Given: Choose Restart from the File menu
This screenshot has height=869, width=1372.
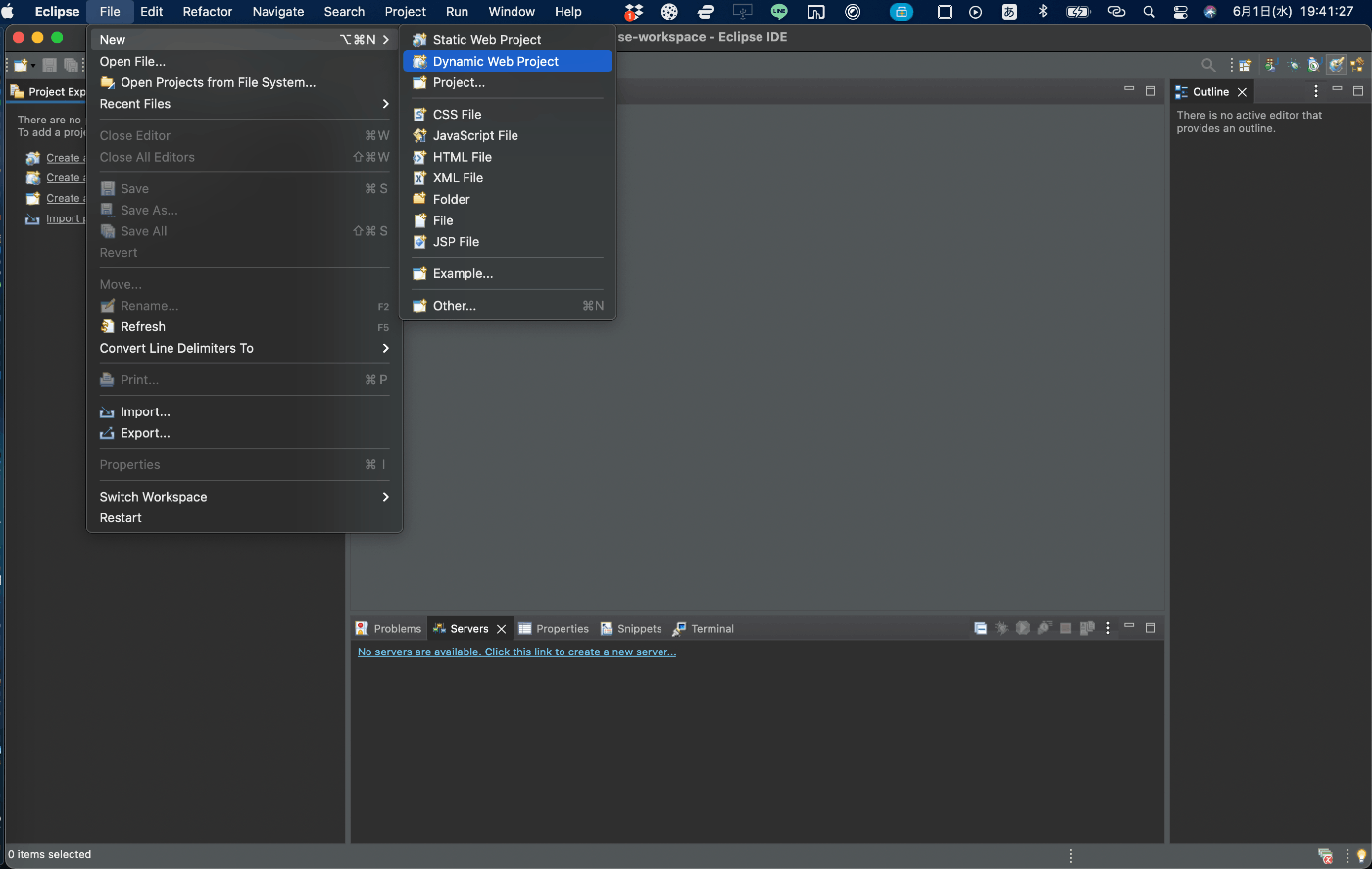Looking at the screenshot, I should pyautogui.click(x=245, y=518).
